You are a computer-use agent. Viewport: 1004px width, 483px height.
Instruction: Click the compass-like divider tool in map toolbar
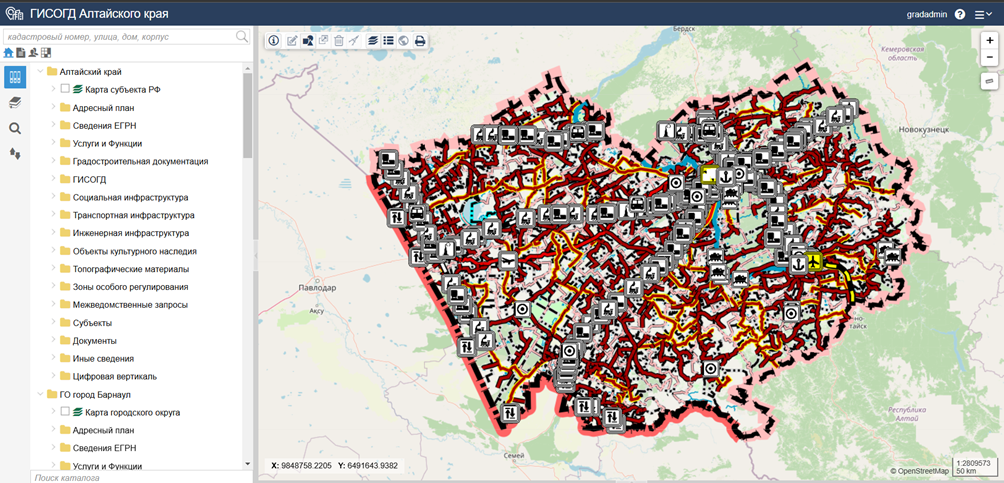click(x=354, y=41)
